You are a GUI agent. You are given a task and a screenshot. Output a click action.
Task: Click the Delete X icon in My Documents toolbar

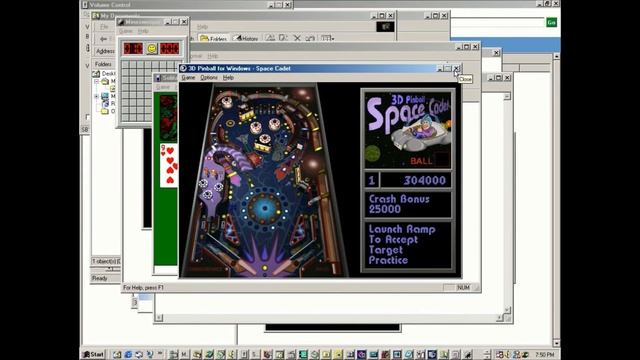click(x=297, y=38)
